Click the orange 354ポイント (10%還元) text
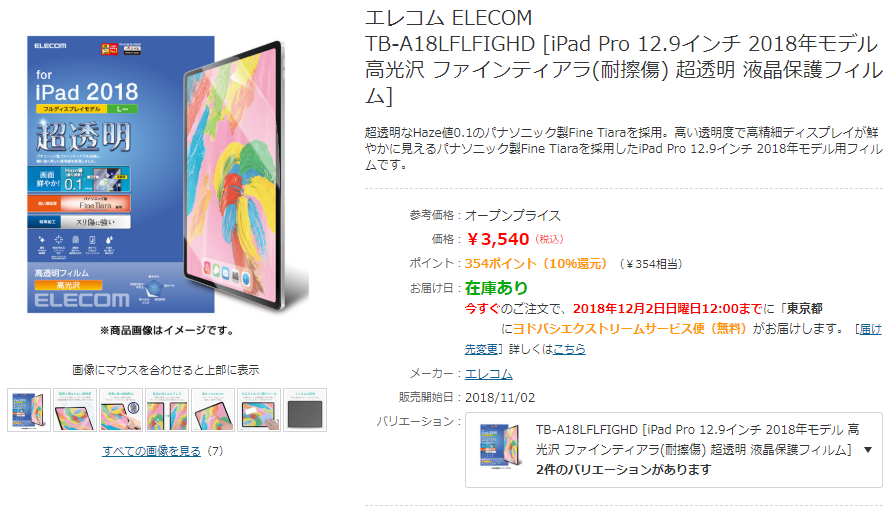 coord(536,264)
